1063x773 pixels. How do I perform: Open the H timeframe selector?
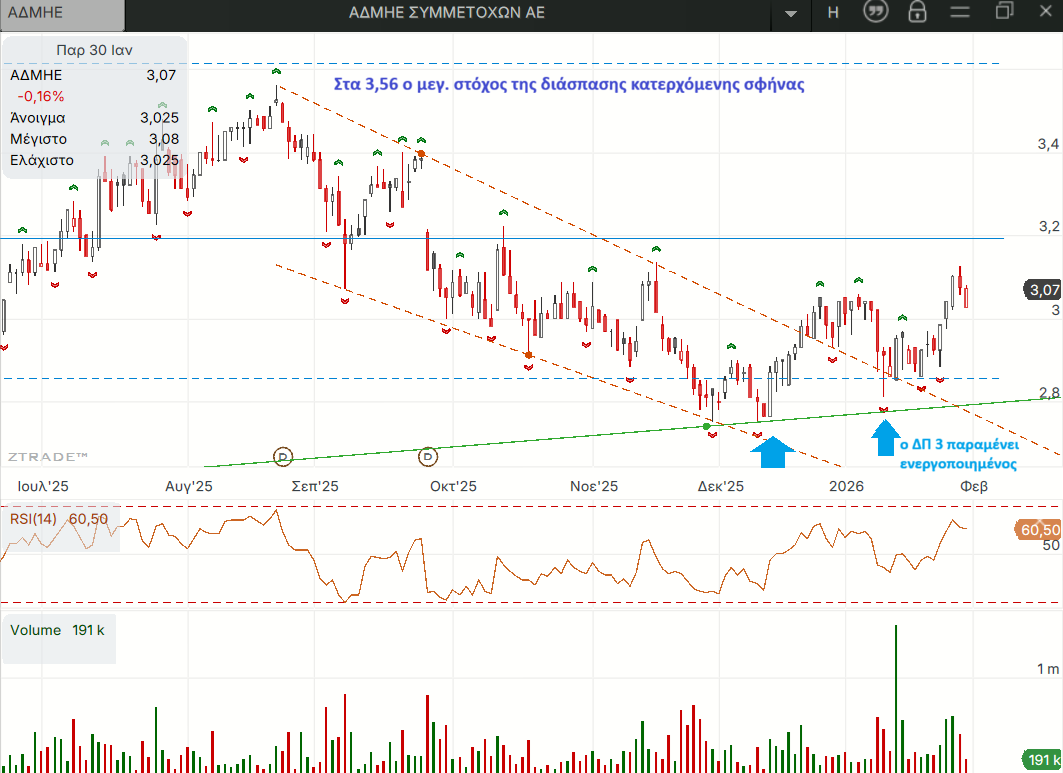pyautogui.click(x=833, y=12)
